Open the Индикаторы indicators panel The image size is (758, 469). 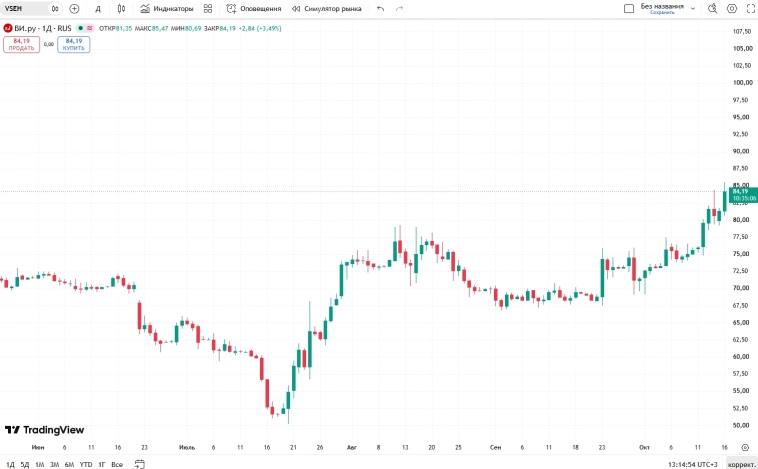[x=167, y=9]
